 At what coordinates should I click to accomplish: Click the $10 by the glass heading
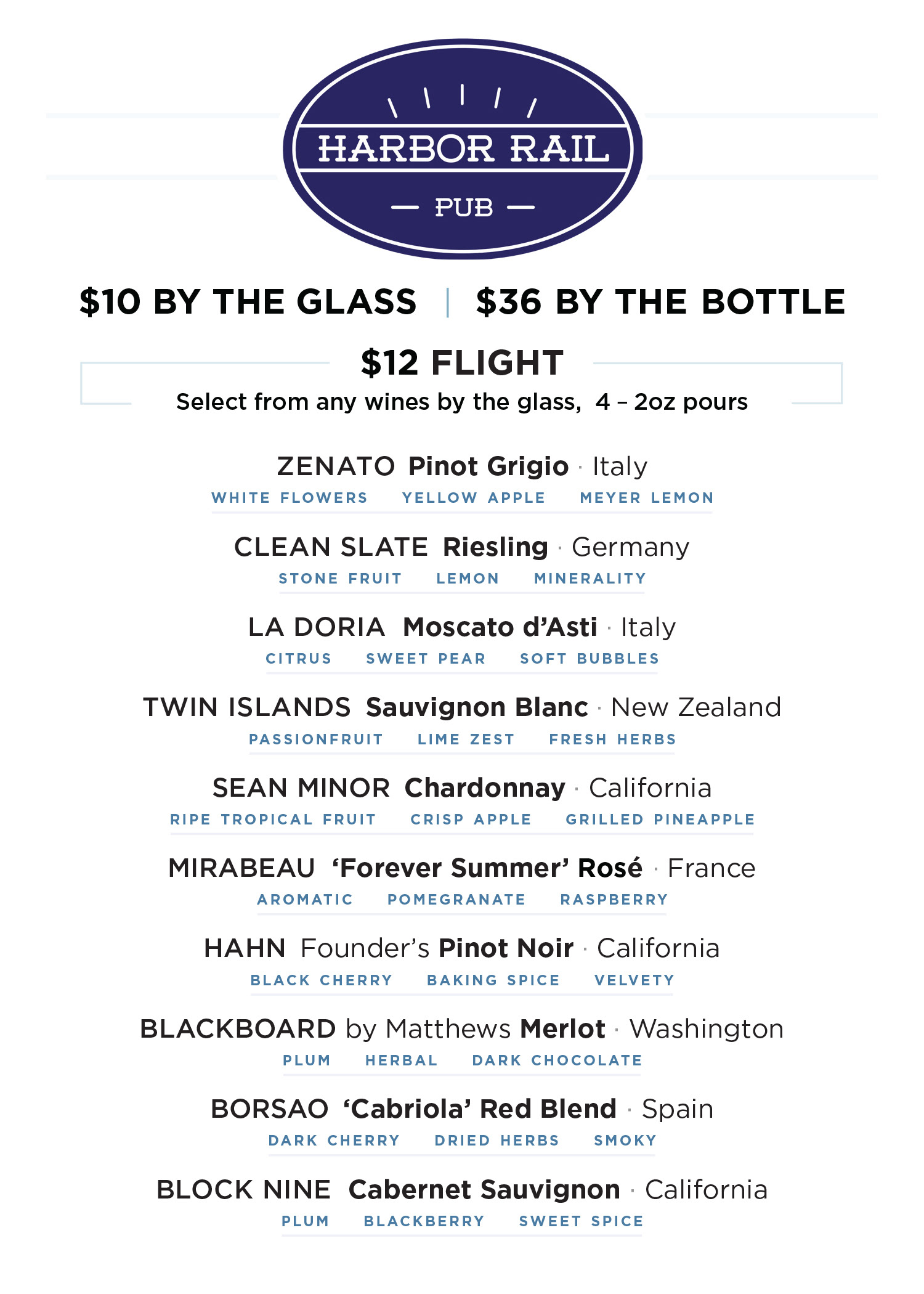coord(248,302)
